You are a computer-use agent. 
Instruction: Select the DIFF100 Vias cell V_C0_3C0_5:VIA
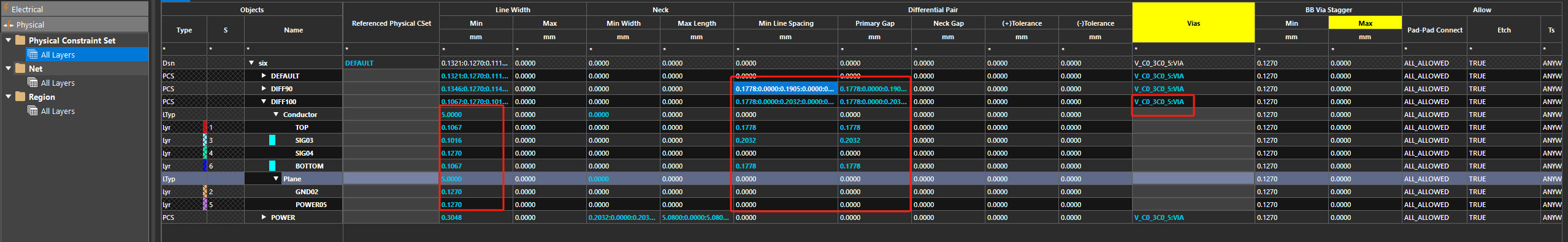point(1193,101)
